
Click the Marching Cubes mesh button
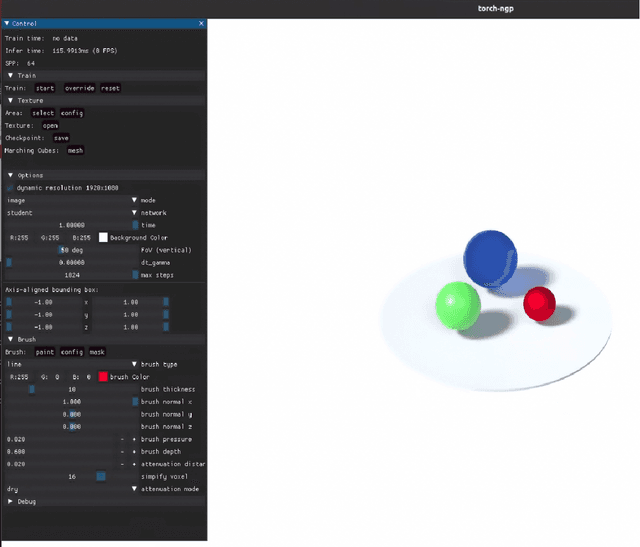point(75,150)
